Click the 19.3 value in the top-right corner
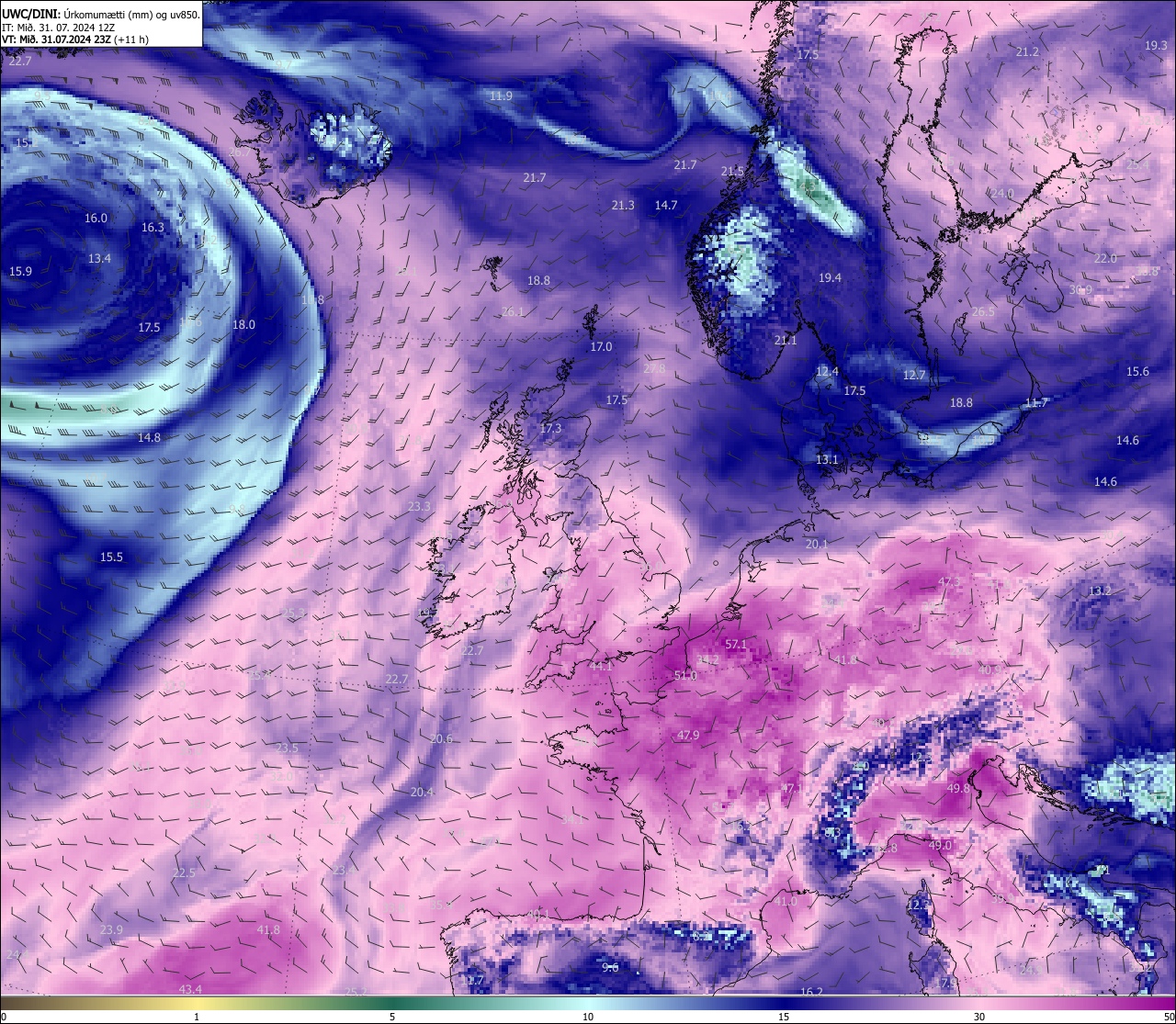 1156,45
